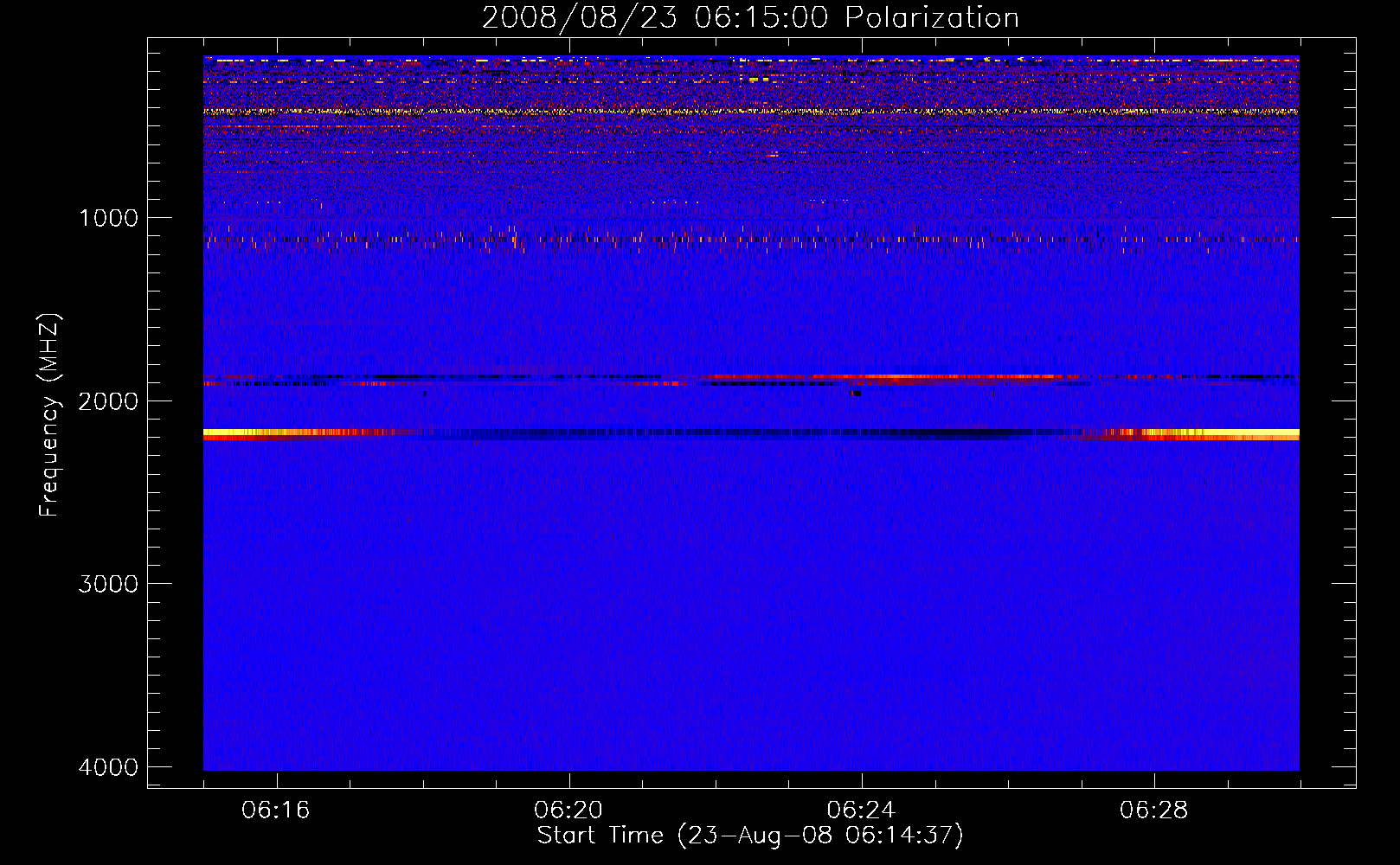Click the 'Start Time (23-Aug-08 06:14:37)' axis label

750,836
